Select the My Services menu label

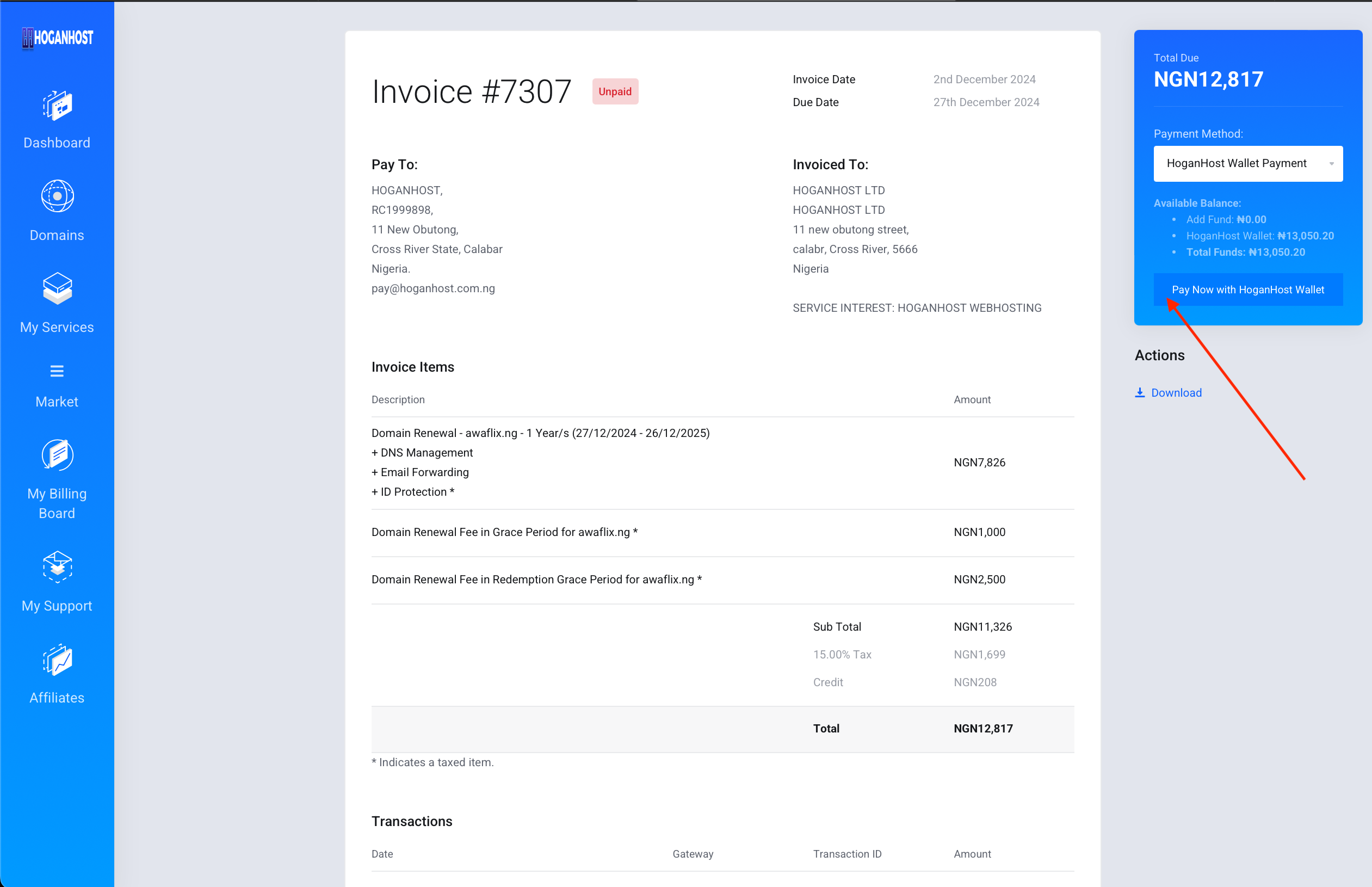point(57,327)
